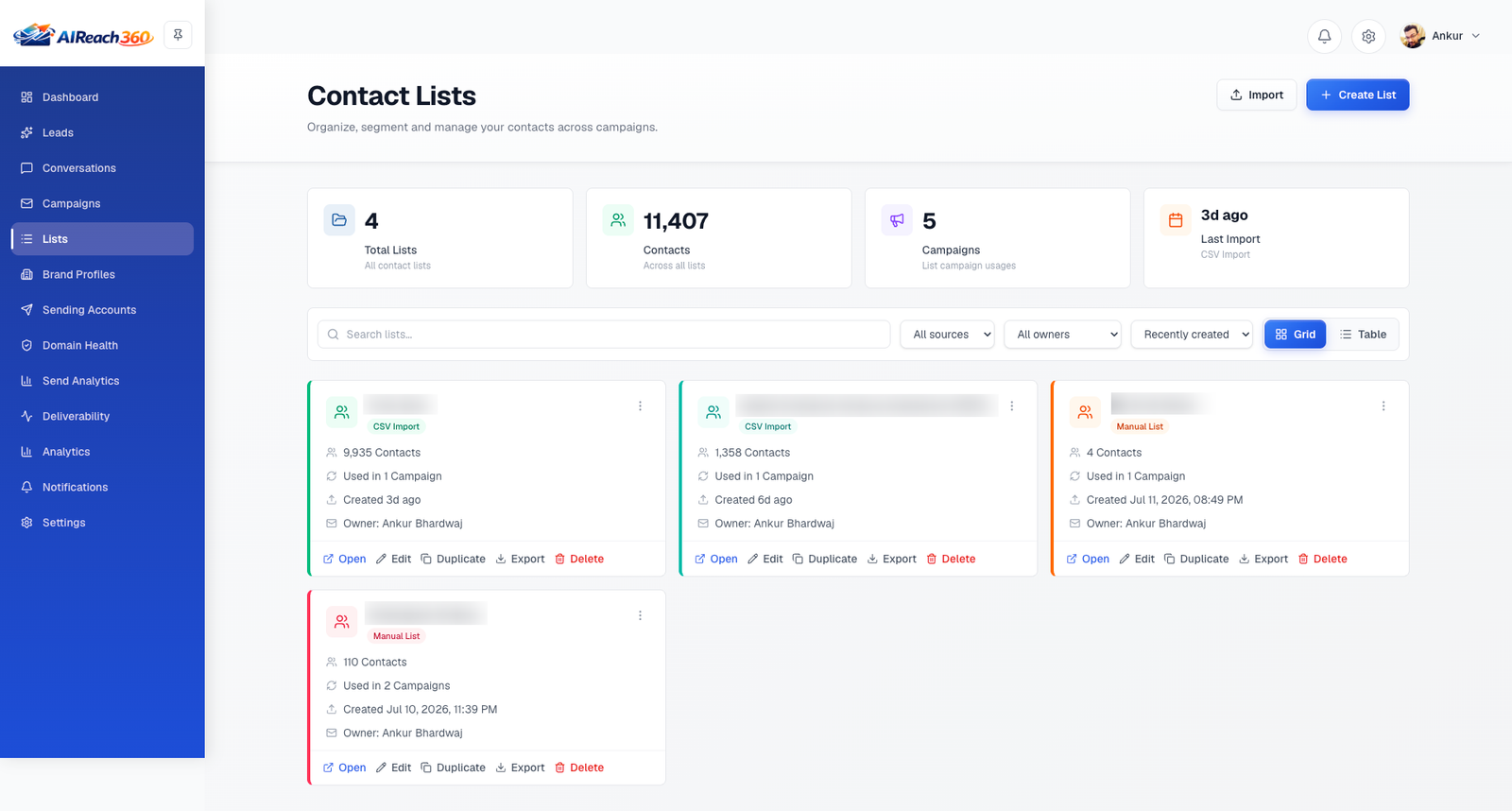Image resolution: width=1512 pixels, height=811 pixels.
Task: Click the search magnifier icon
Action: pyautogui.click(x=334, y=335)
